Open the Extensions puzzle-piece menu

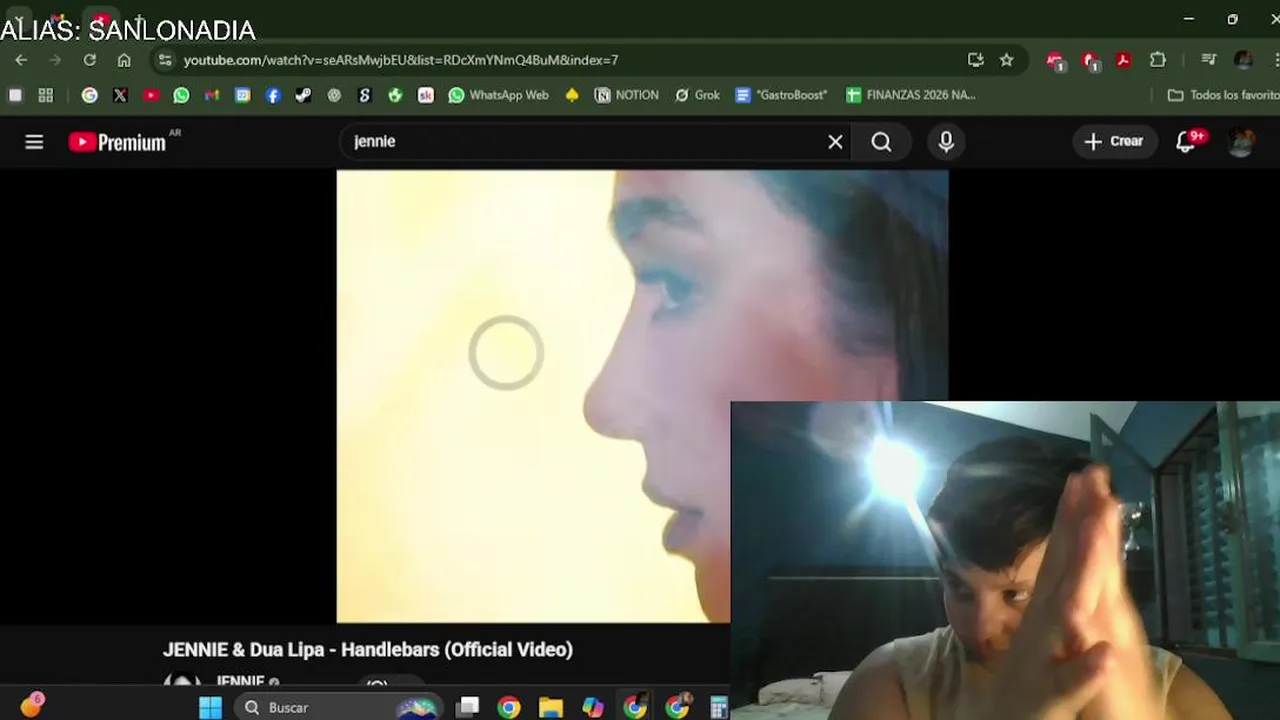(1158, 60)
